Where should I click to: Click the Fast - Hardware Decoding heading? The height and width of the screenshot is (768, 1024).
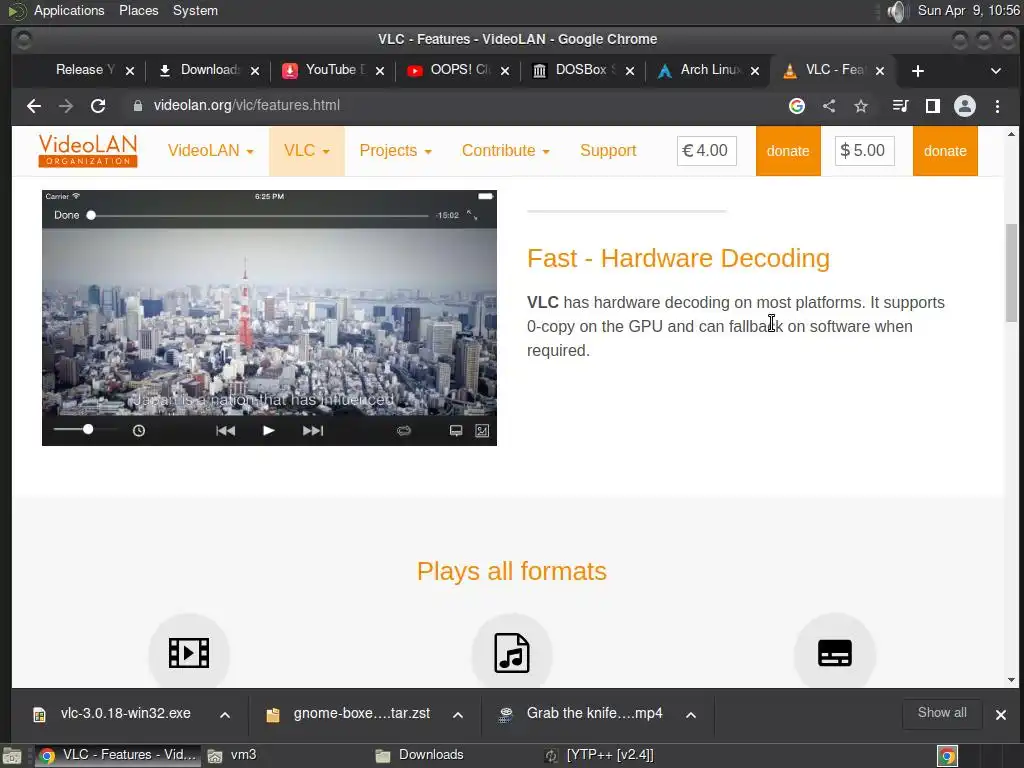click(678, 259)
